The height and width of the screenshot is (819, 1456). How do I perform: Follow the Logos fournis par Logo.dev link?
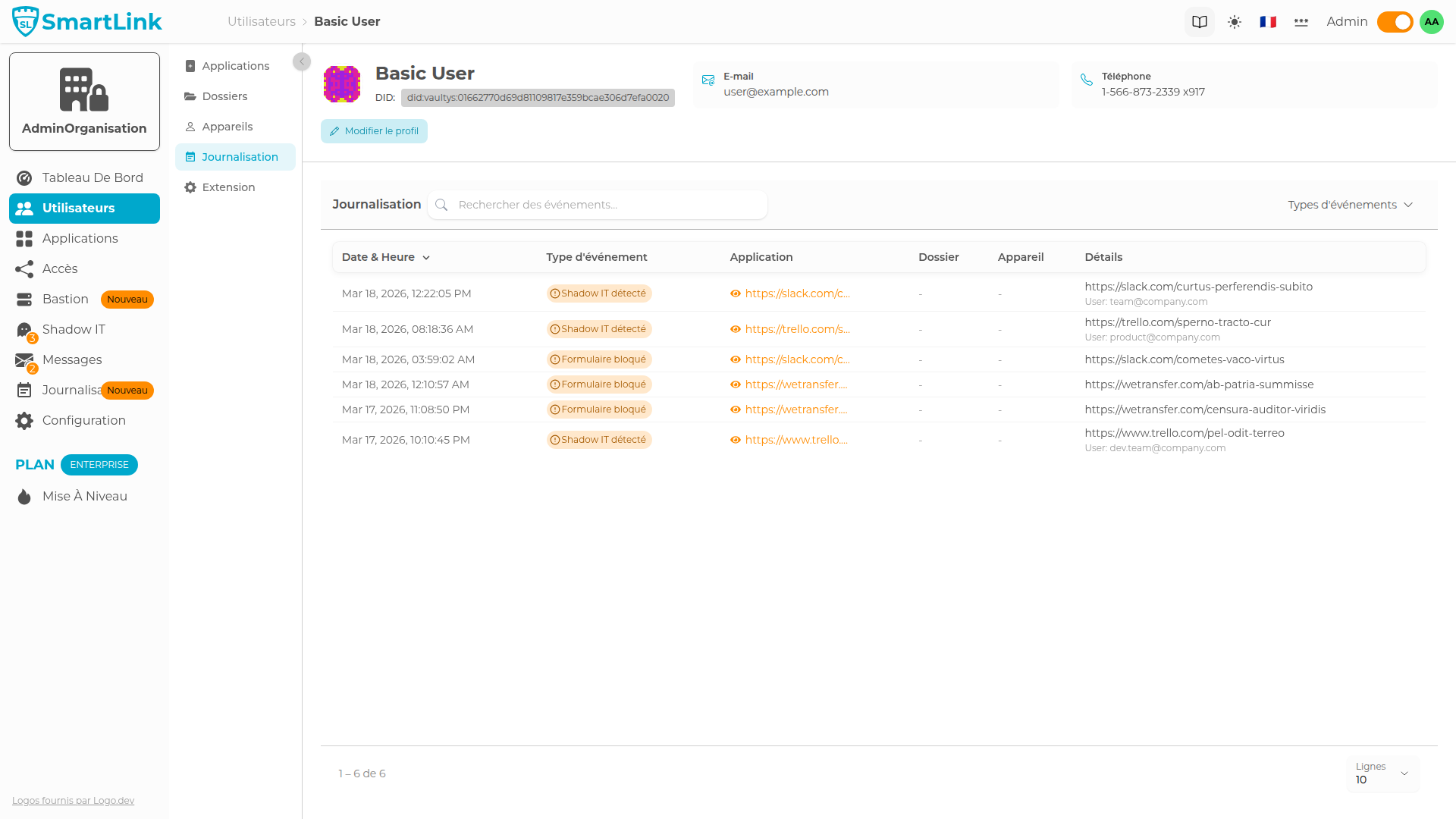tap(72, 800)
